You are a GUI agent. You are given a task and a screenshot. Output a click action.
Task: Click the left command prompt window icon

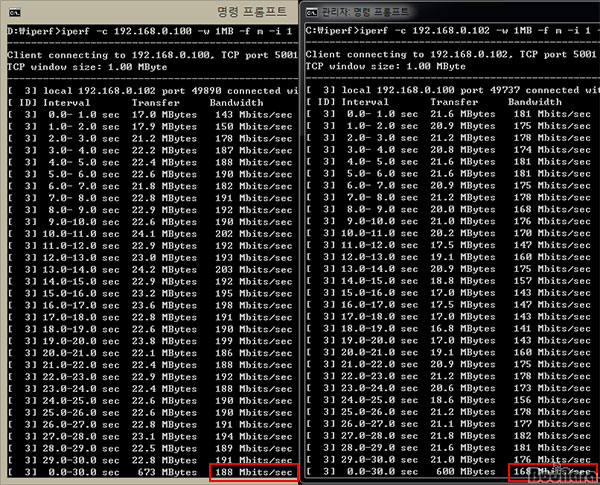15,13
